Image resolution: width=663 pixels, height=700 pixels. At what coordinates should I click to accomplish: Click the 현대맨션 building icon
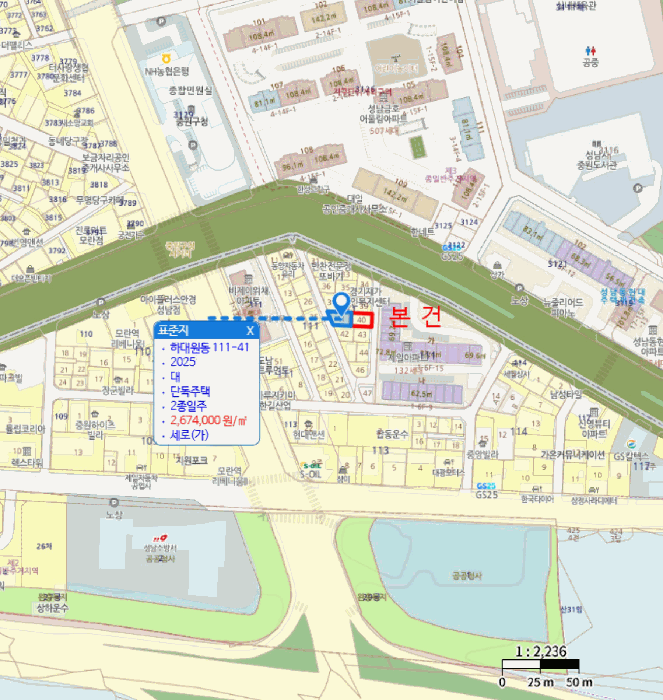coord(308,423)
